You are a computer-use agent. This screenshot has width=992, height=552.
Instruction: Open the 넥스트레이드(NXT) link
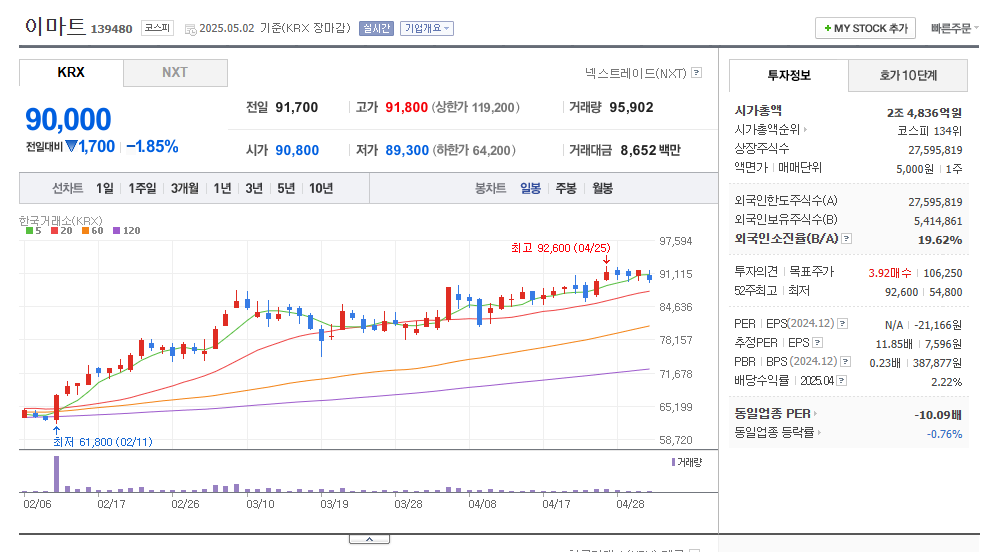[635, 73]
